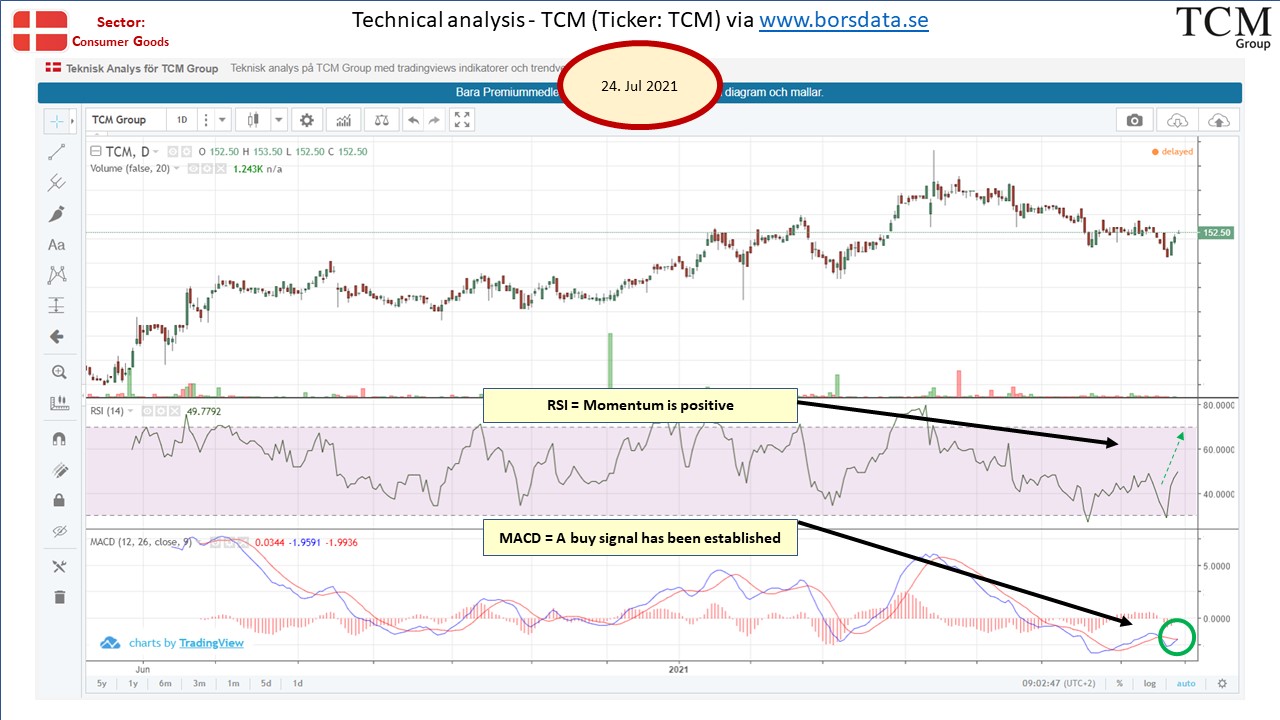Select the crosshair cursor tool
The width and height of the screenshot is (1280, 720).
57,121
